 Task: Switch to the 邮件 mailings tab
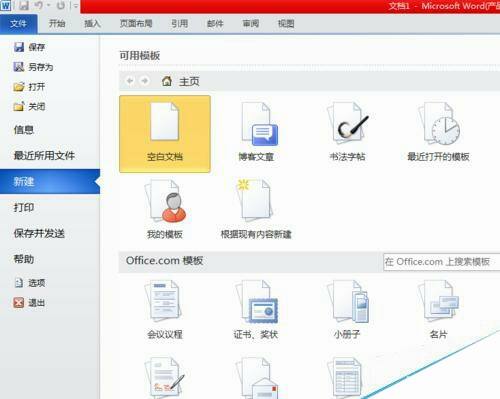215,24
